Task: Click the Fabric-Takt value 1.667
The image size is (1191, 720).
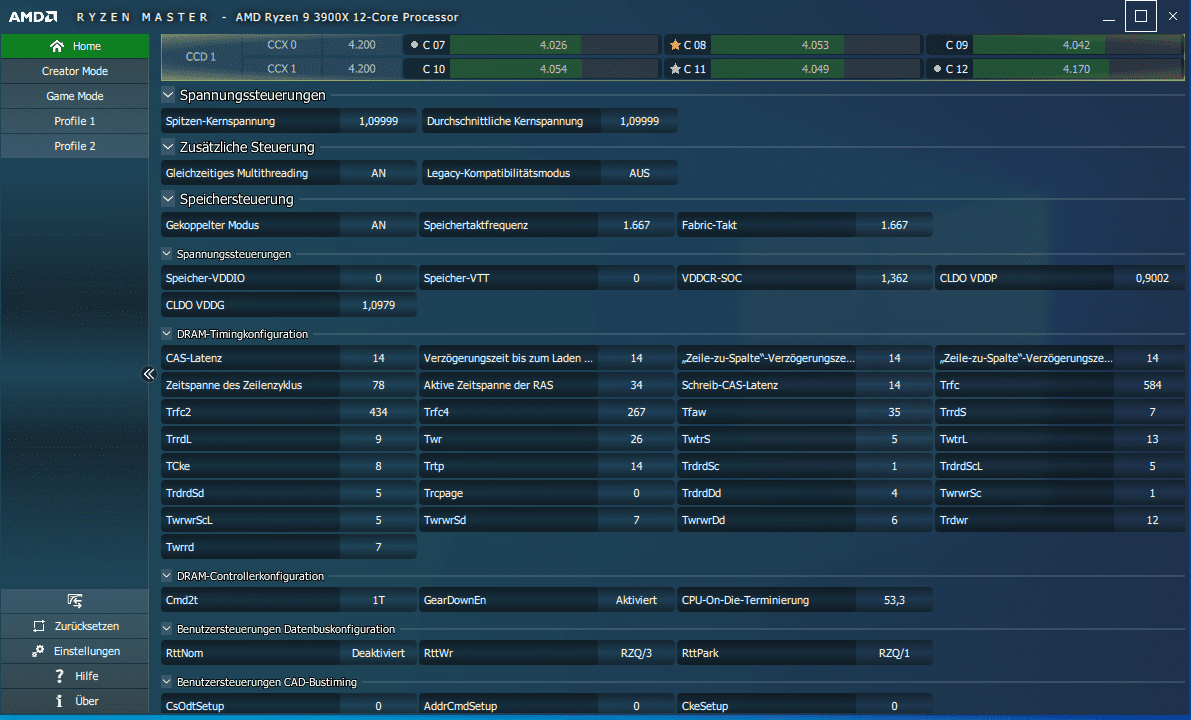Action: pyautogui.click(x=894, y=225)
